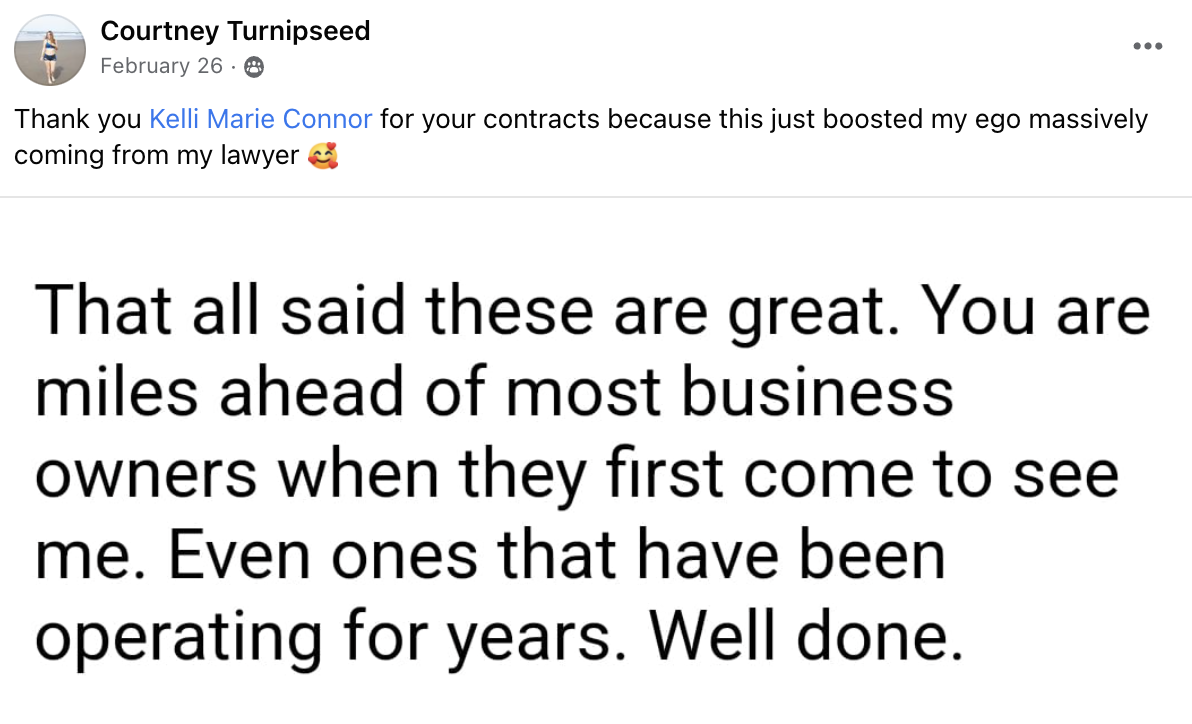
Task: Click the smiling face with hearts emoji
Action: point(323,158)
